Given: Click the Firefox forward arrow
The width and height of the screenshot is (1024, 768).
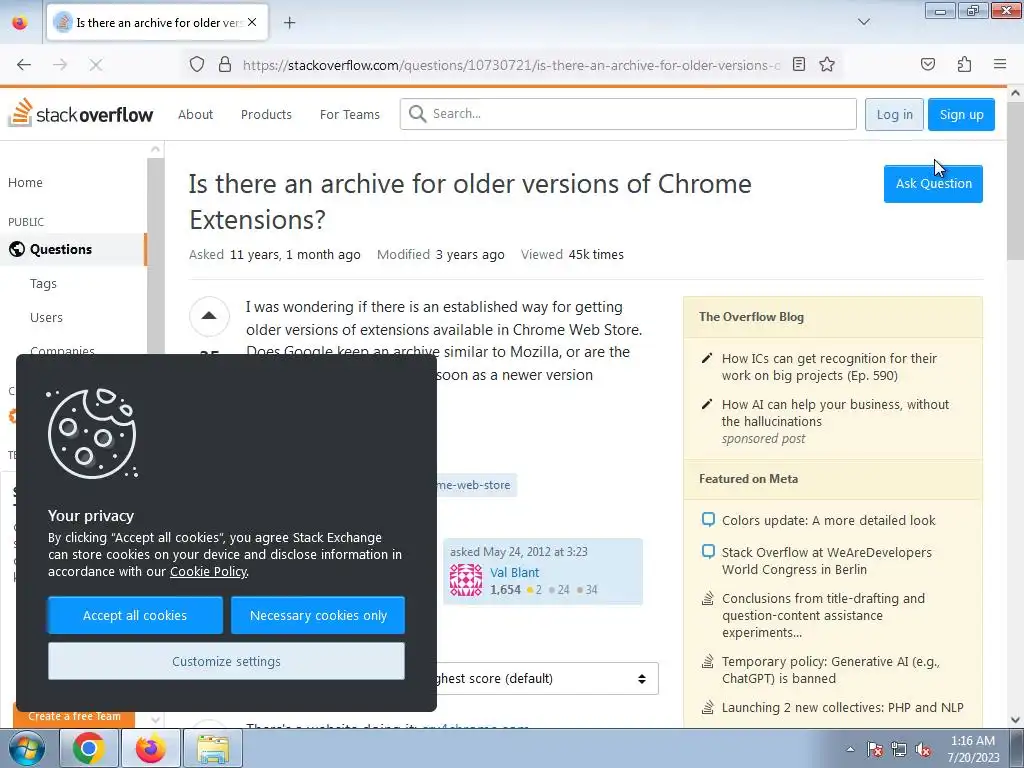Looking at the screenshot, I should [x=60, y=64].
